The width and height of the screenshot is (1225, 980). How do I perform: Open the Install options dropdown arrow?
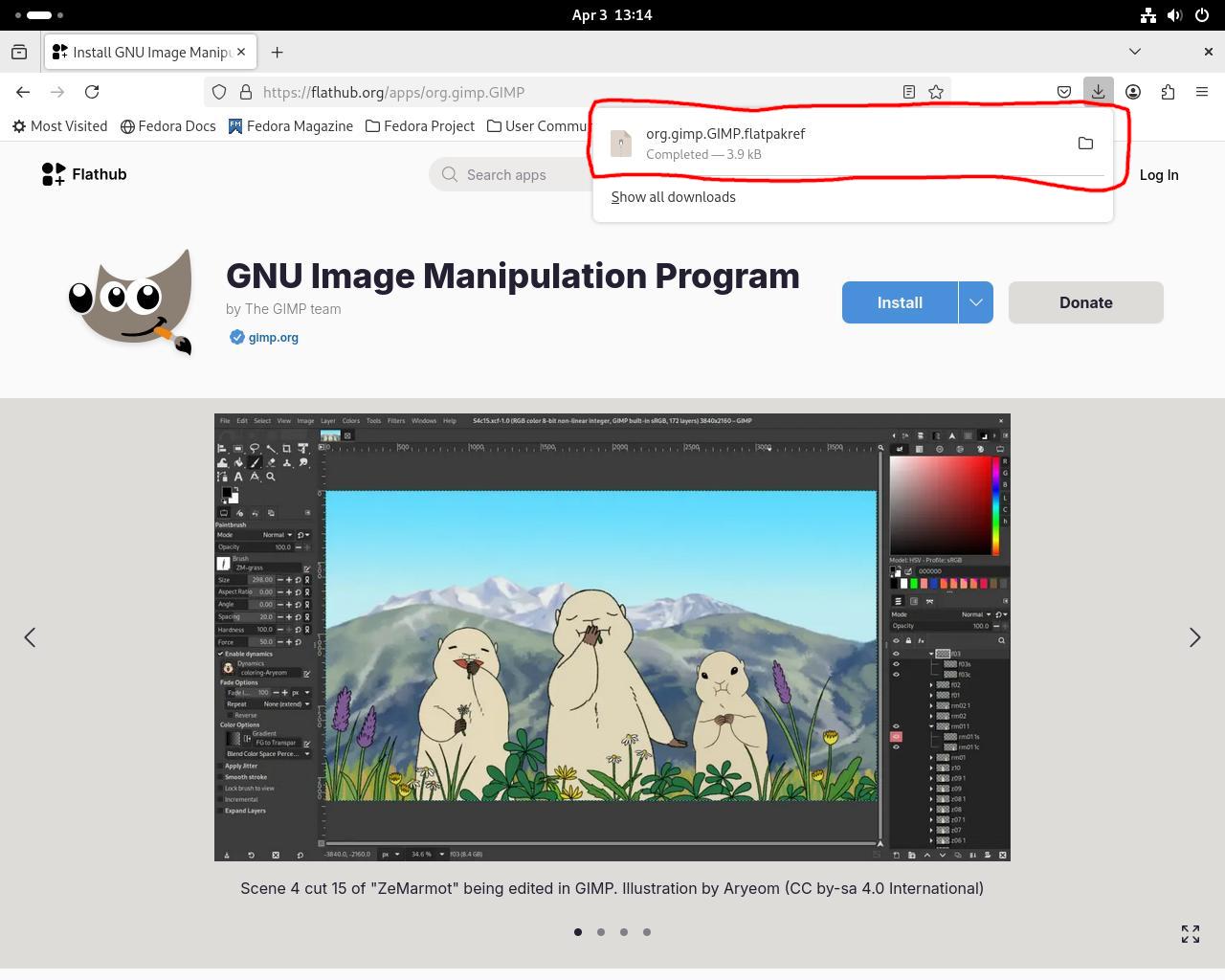coord(976,302)
